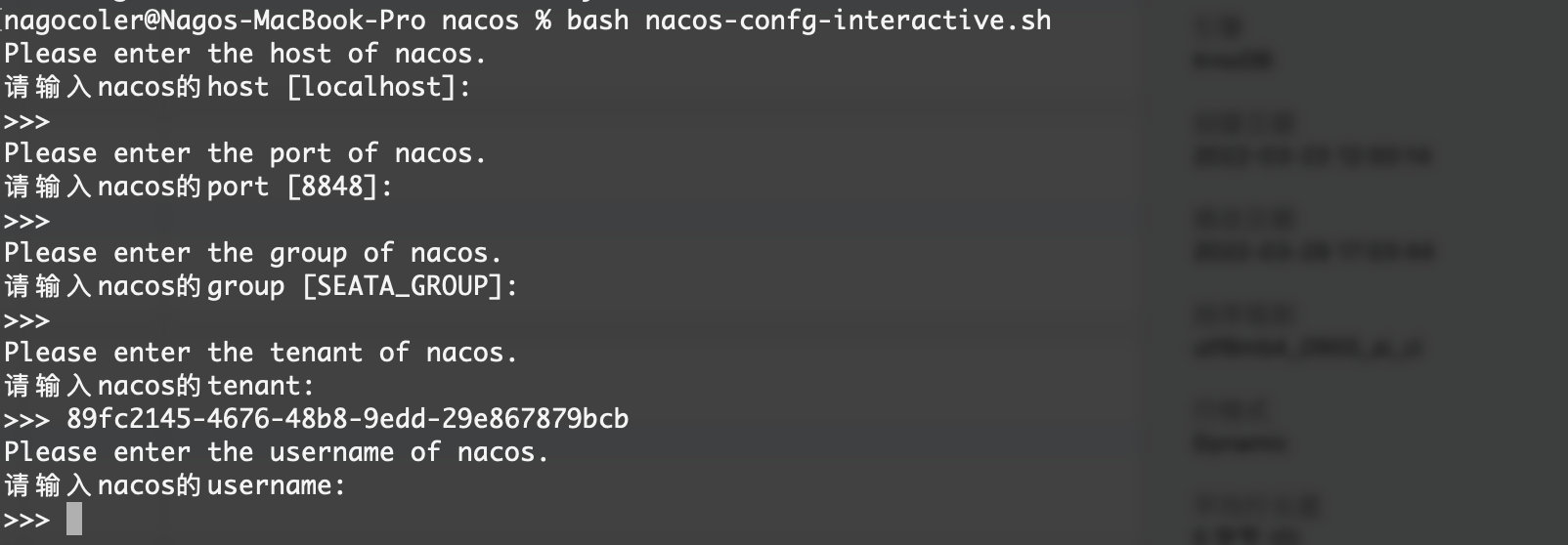
Task: Click the [SEATA_GROUP] default group value
Action: click(x=410, y=286)
